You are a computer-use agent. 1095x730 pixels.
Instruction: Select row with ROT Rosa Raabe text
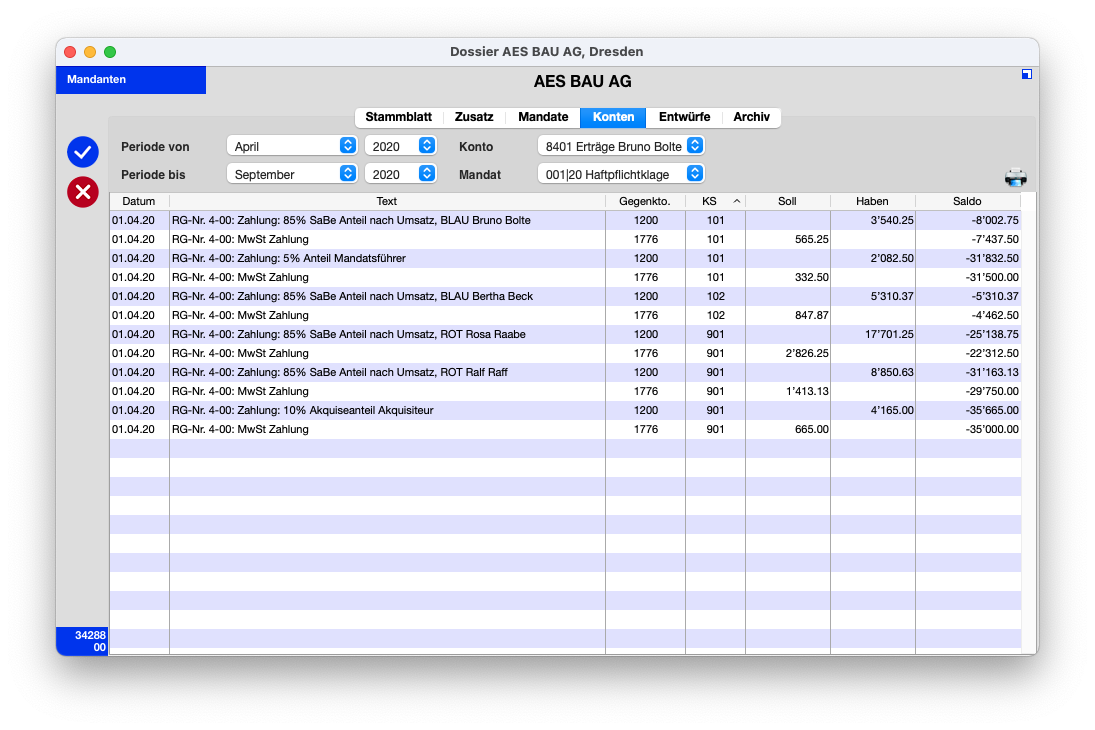point(565,334)
